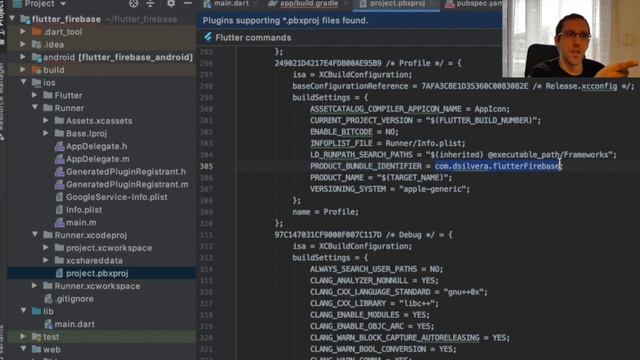Screen dimensions: 640x360
Task: Select main.dart under lib folder
Action: pyautogui.click(x=74, y=324)
